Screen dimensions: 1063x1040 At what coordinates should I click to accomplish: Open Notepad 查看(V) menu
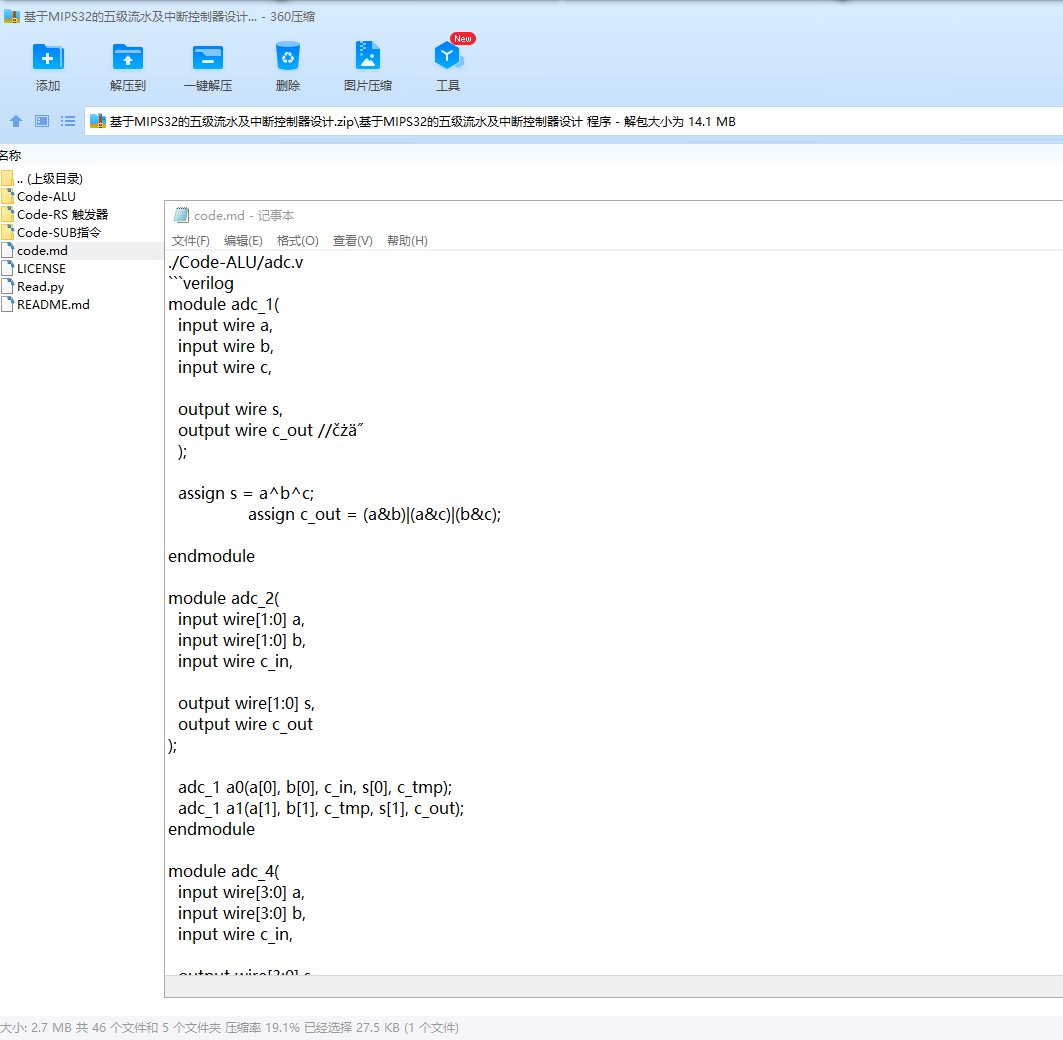353,241
